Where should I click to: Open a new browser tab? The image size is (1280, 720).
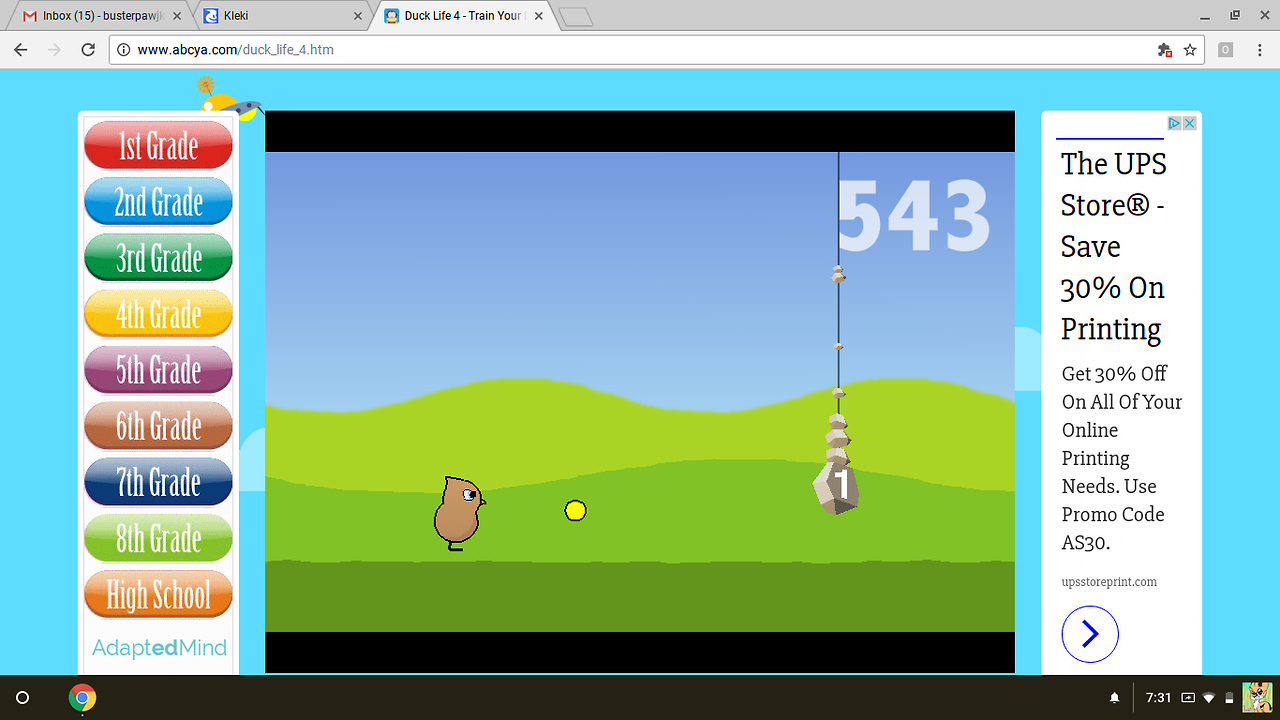(576, 17)
